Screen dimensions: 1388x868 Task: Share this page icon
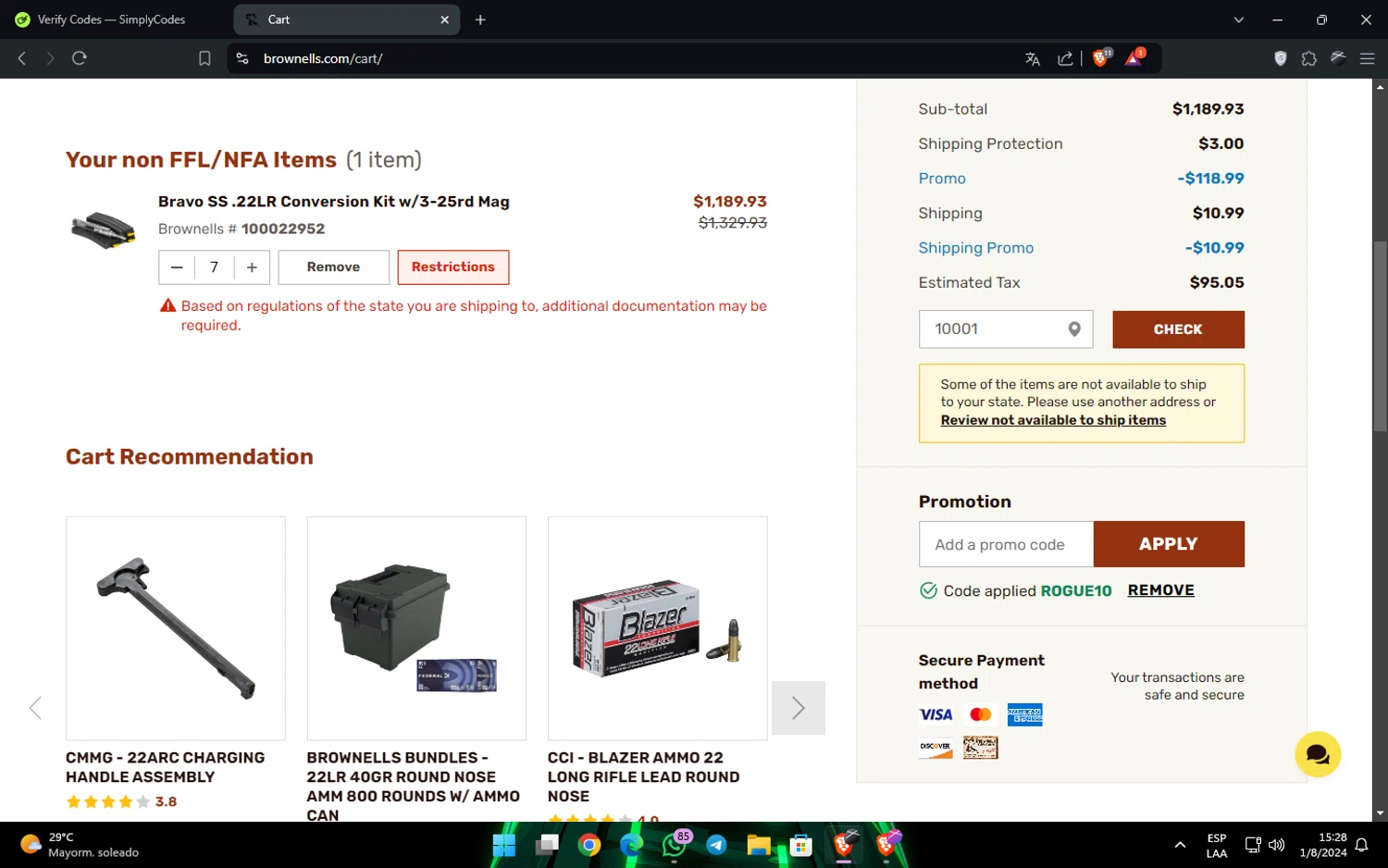coord(1065,58)
